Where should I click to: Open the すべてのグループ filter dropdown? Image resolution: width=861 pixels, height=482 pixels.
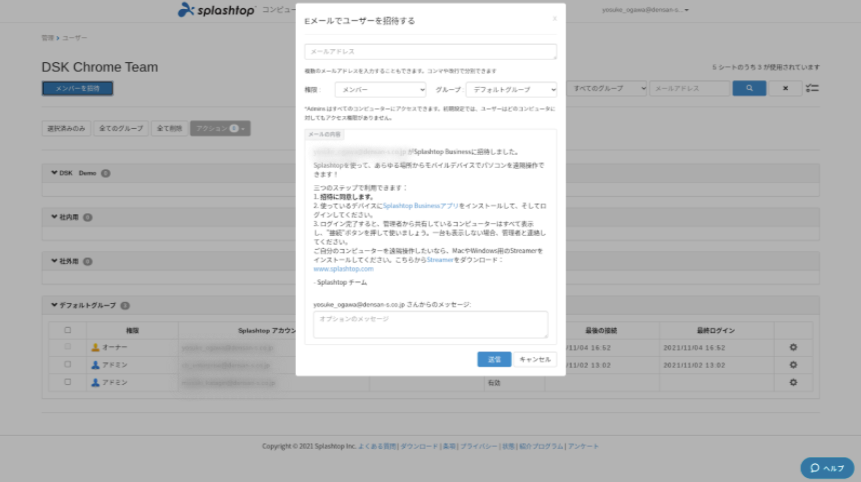607,88
